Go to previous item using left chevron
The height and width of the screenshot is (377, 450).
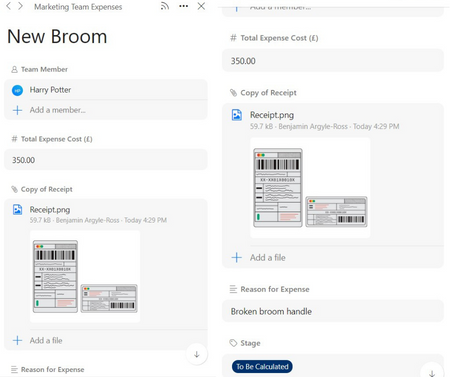(9, 6)
